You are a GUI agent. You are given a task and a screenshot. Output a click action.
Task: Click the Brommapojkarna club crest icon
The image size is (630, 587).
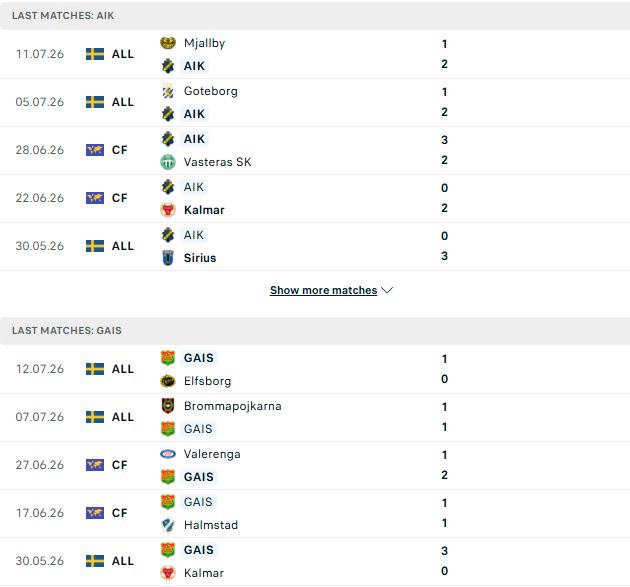168,406
